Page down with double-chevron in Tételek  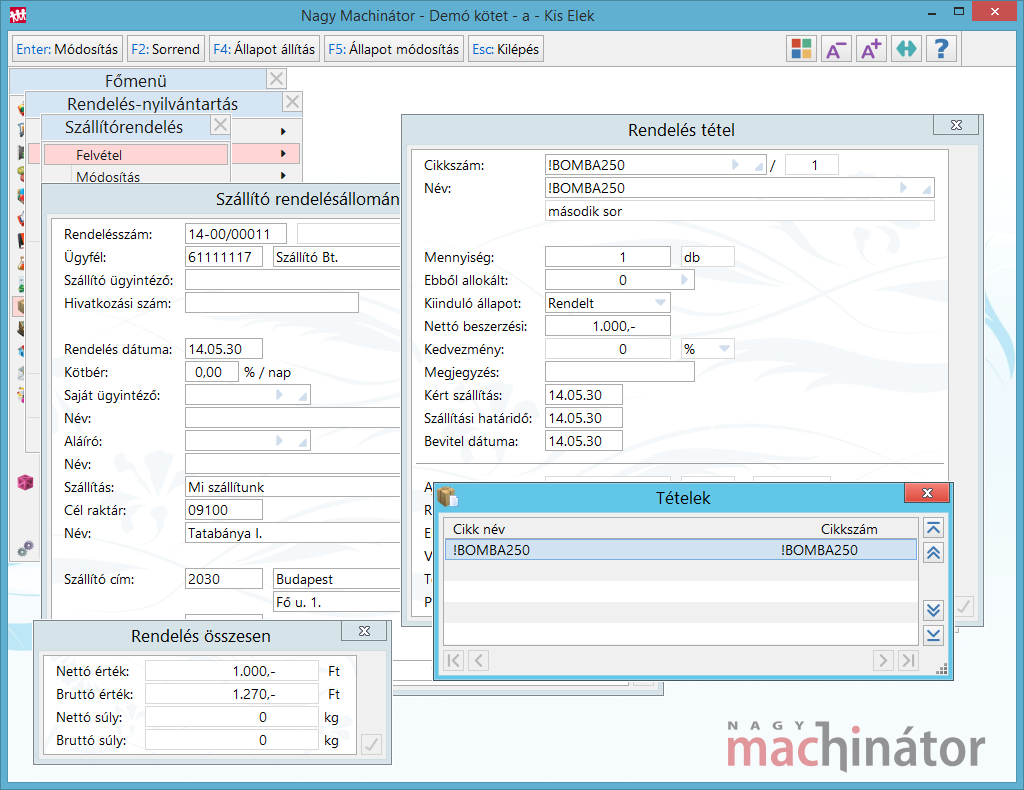(x=933, y=610)
